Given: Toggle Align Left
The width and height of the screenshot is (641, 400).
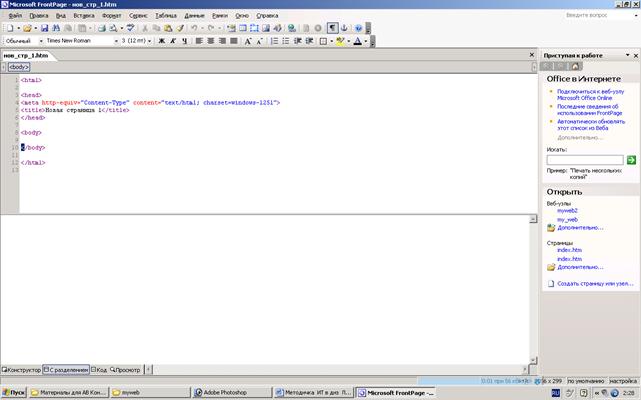Looking at the screenshot, I should (x=199, y=41).
